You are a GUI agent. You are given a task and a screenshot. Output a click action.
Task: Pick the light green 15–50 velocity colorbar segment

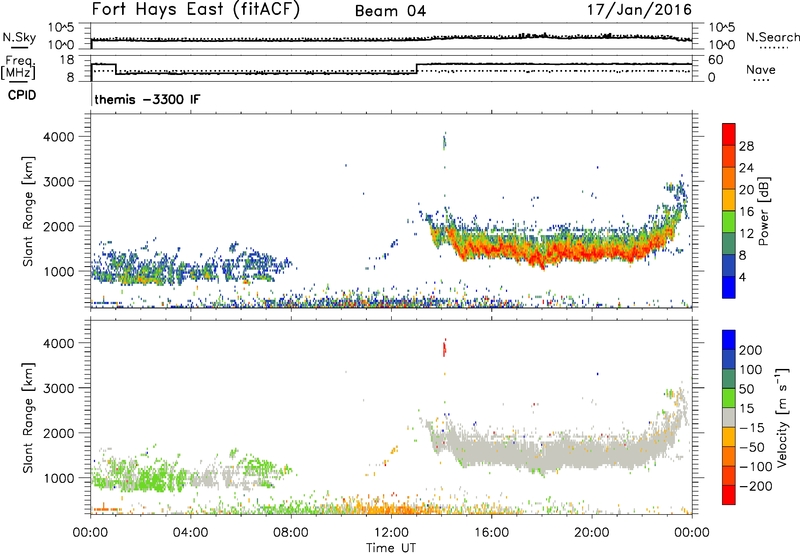(x=729, y=398)
